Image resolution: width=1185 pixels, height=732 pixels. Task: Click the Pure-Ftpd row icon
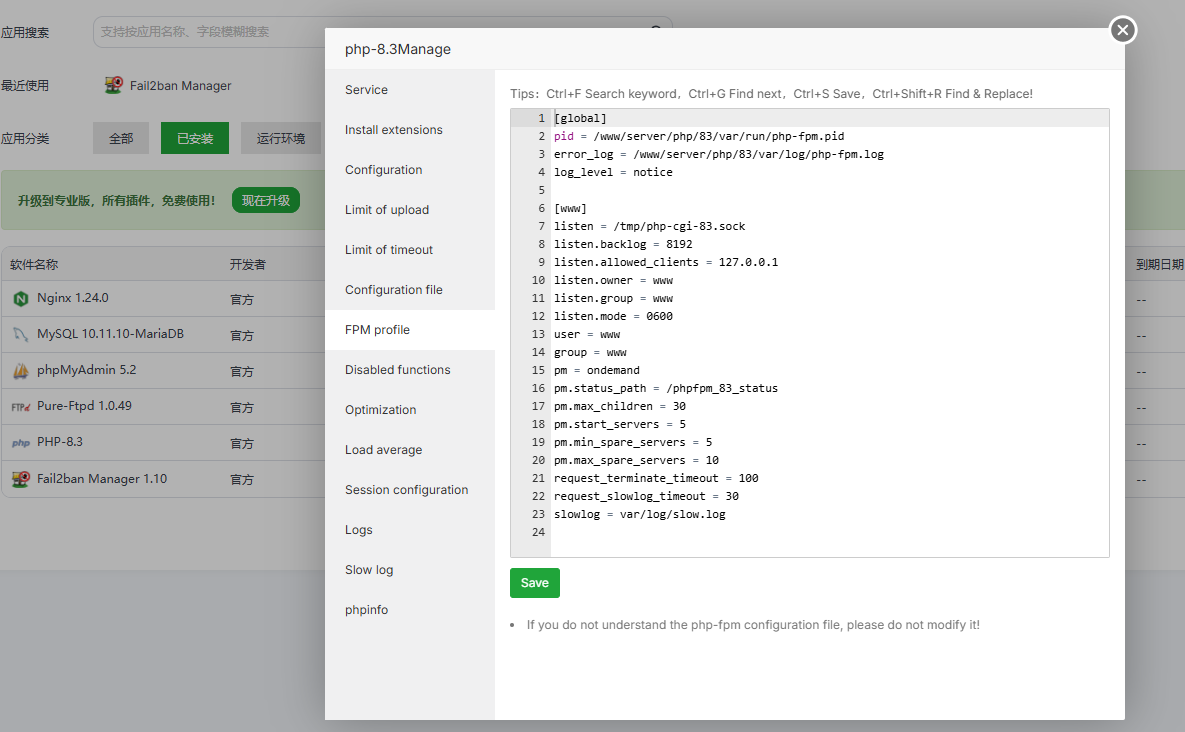click(x=21, y=407)
